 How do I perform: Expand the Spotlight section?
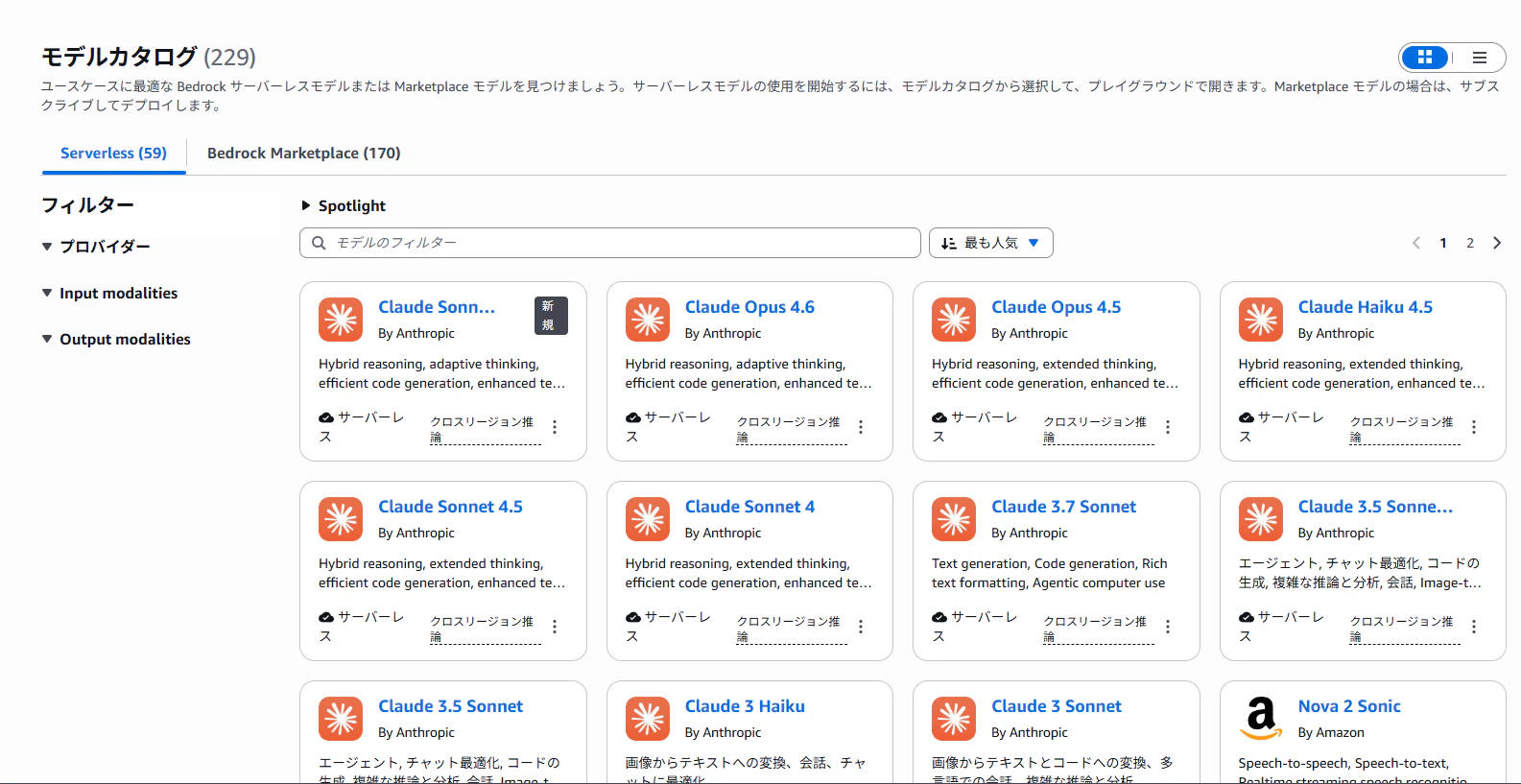point(344,205)
